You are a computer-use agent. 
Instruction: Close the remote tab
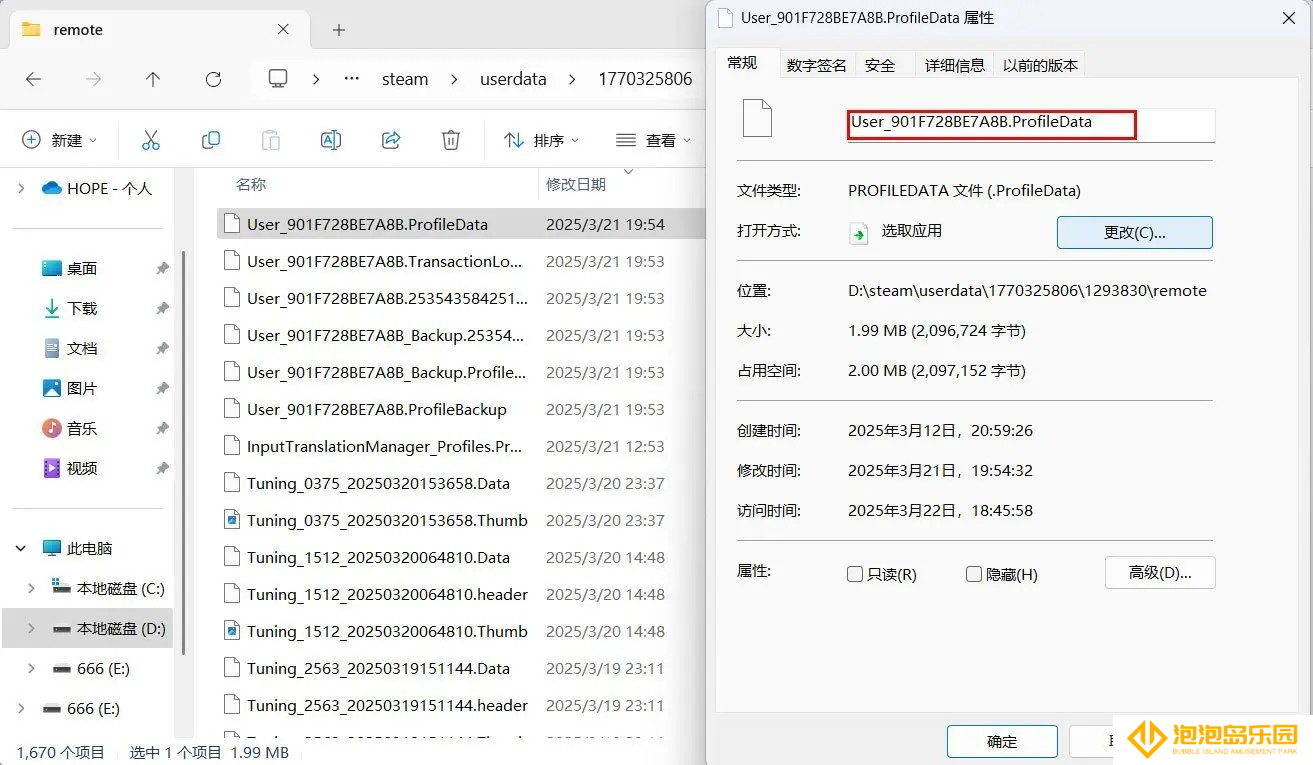(x=283, y=30)
